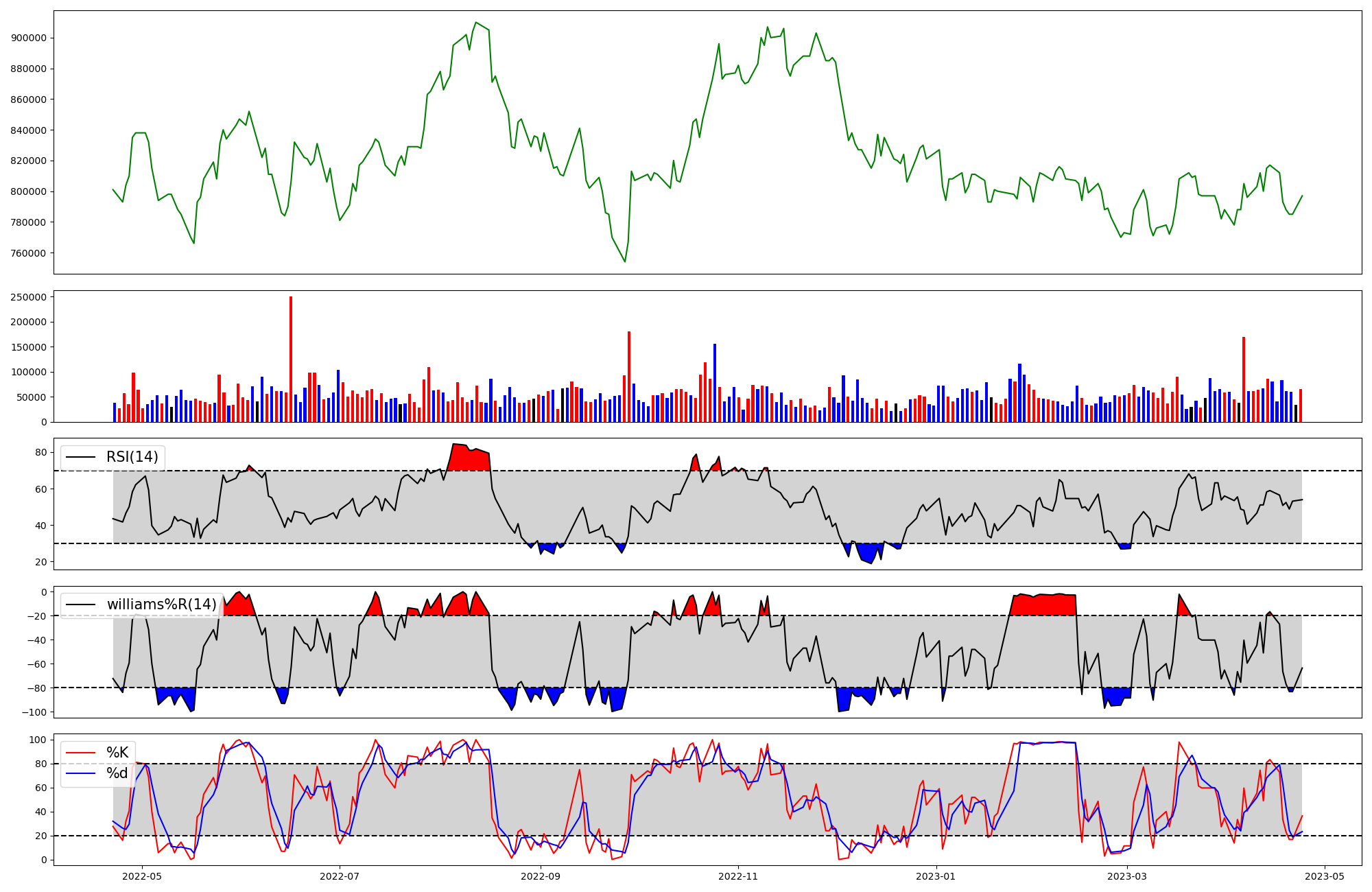Click the 2023-03 x-axis date label
1372x892 pixels.
1127,876
